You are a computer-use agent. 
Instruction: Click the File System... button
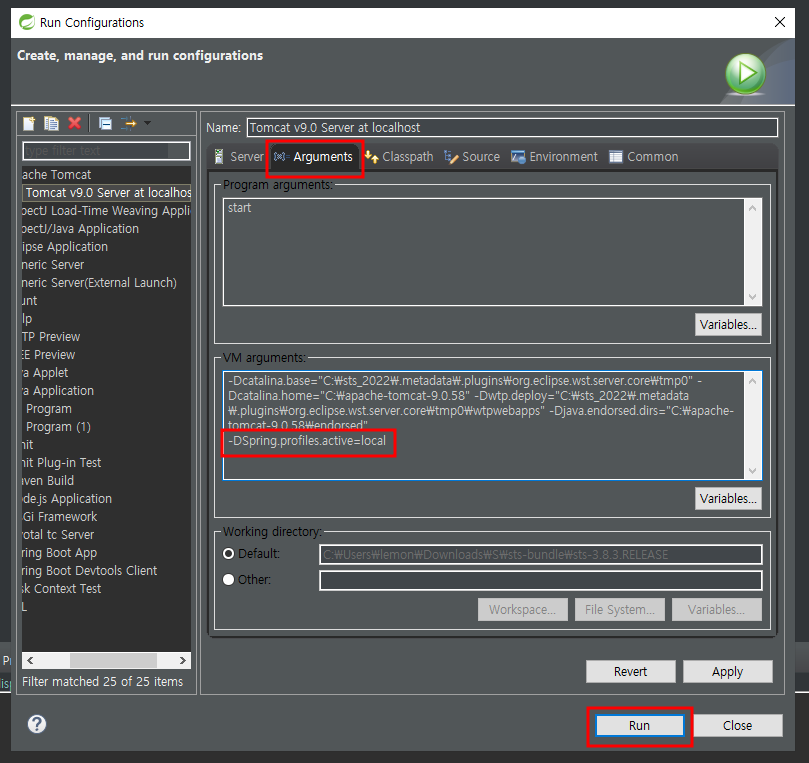point(620,609)
